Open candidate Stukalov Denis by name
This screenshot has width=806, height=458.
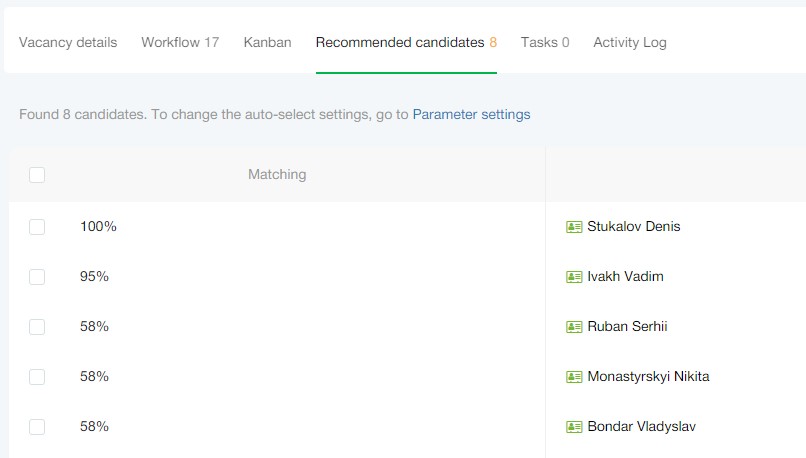pos(634,227)
